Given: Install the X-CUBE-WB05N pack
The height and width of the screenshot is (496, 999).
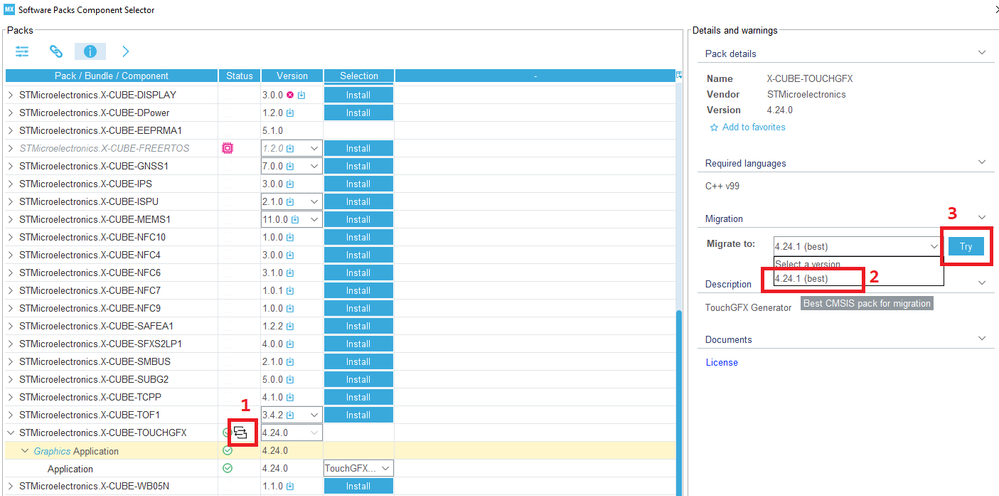Looking at the screenshot, I should tap(358, 486).
